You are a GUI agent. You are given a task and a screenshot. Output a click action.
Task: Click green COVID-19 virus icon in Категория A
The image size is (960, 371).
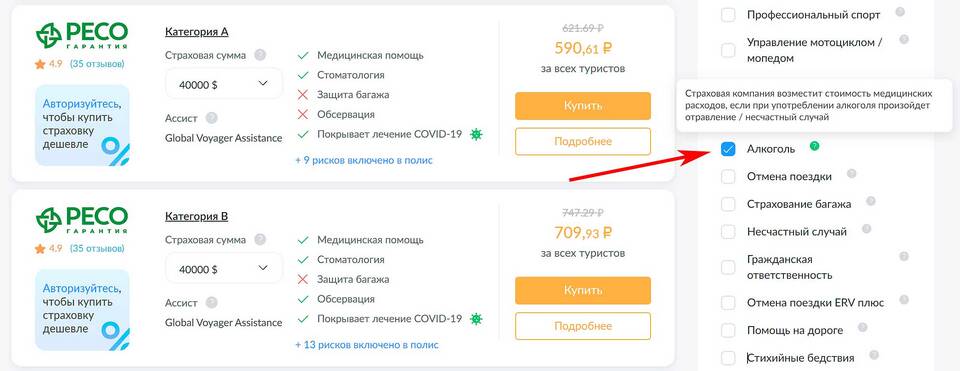pyautogui.click(x=476, y=134)
